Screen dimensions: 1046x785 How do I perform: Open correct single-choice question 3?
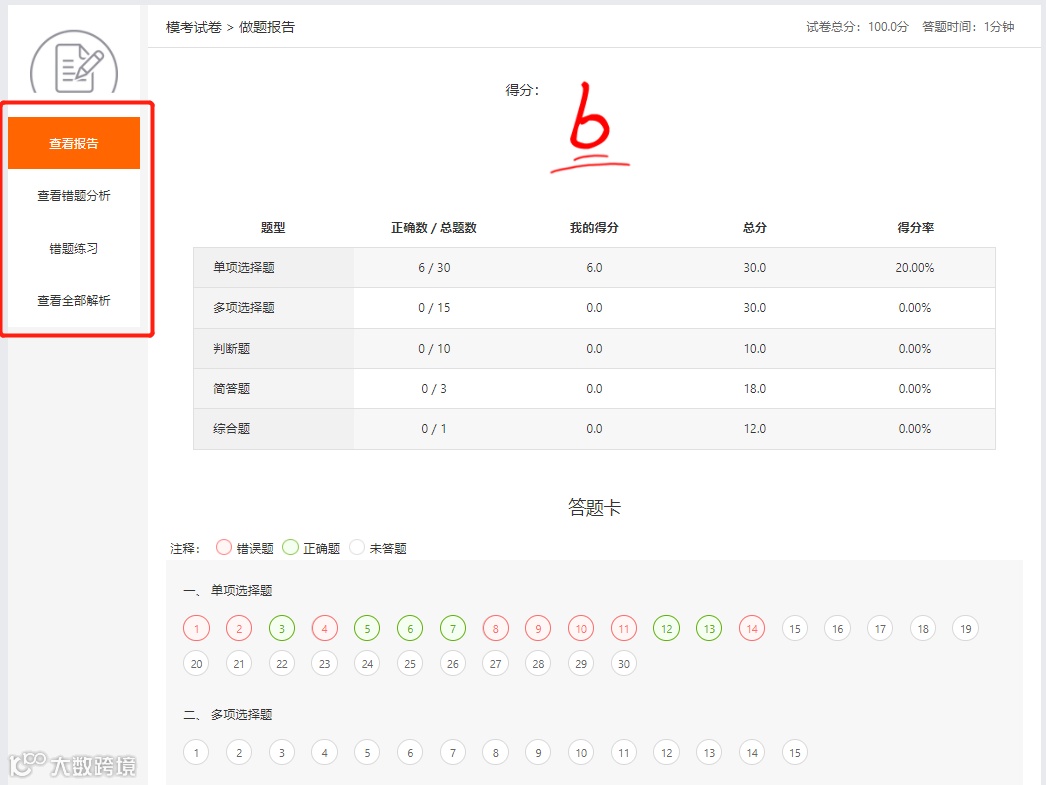282,628
